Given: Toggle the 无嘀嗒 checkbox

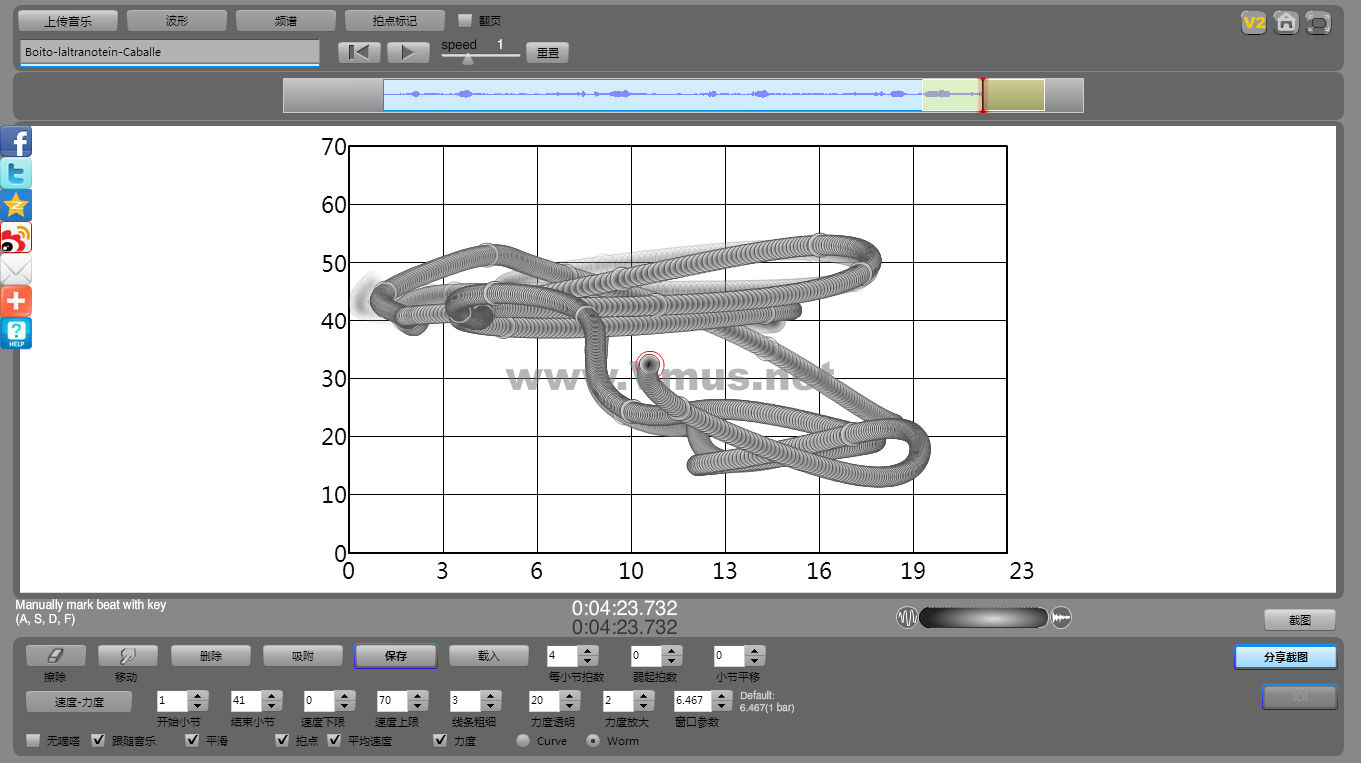Looking at the screenshot, I should [34, 741].
